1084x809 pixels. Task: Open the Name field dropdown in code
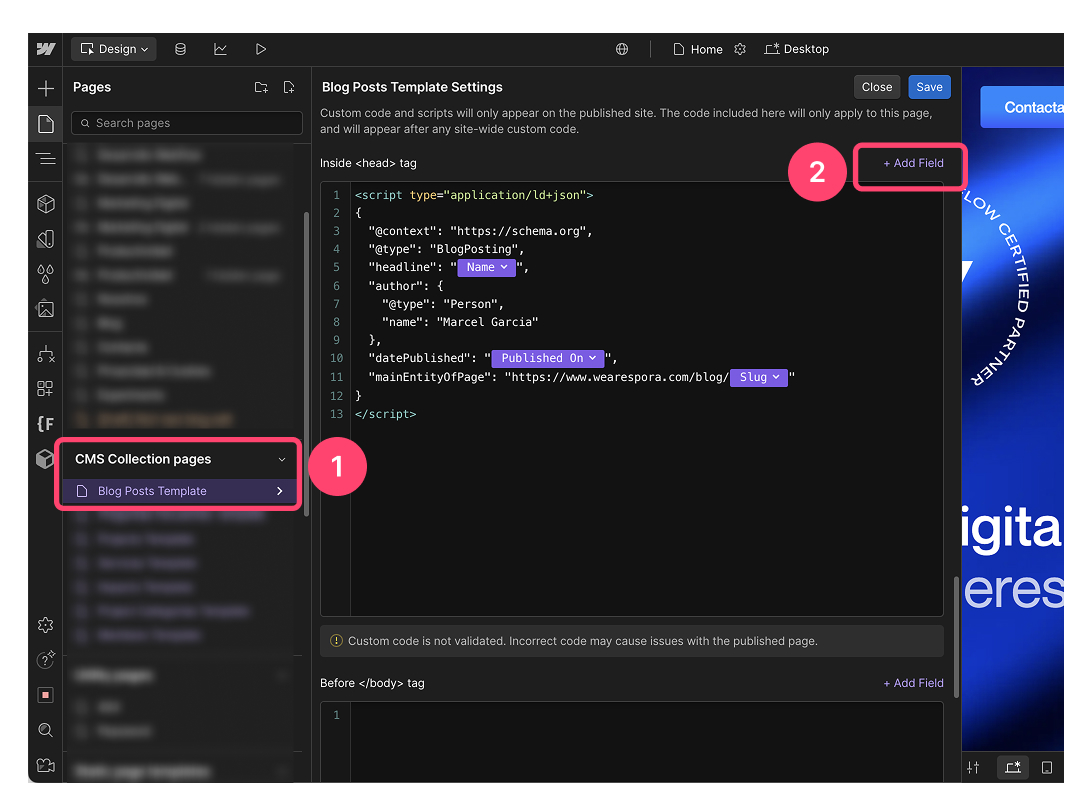coord(487,267)
